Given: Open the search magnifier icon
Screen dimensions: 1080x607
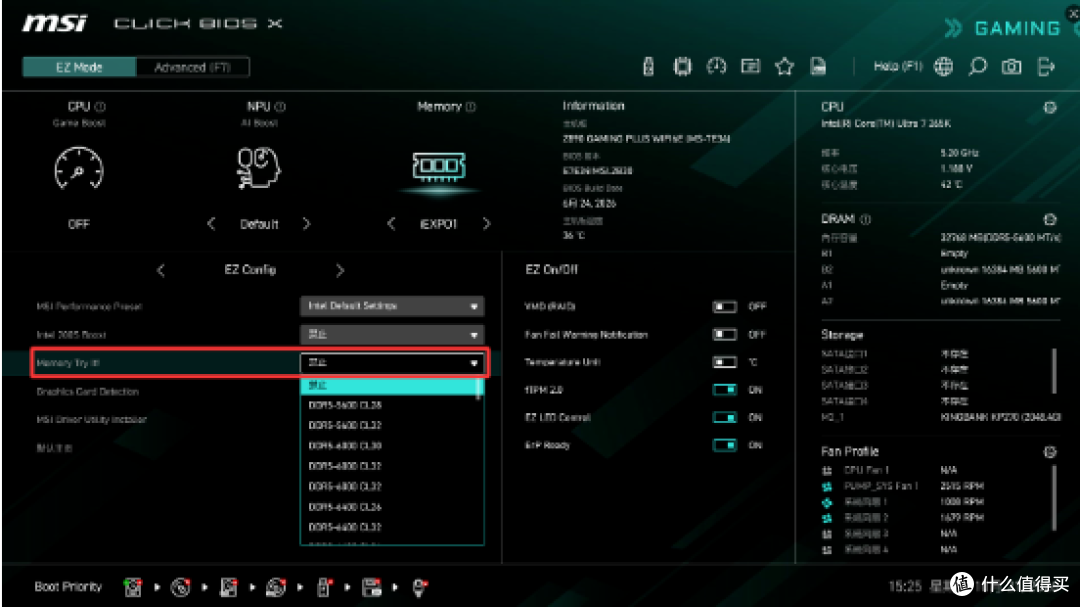Looking at the screenshot, I should coord(977,67).
